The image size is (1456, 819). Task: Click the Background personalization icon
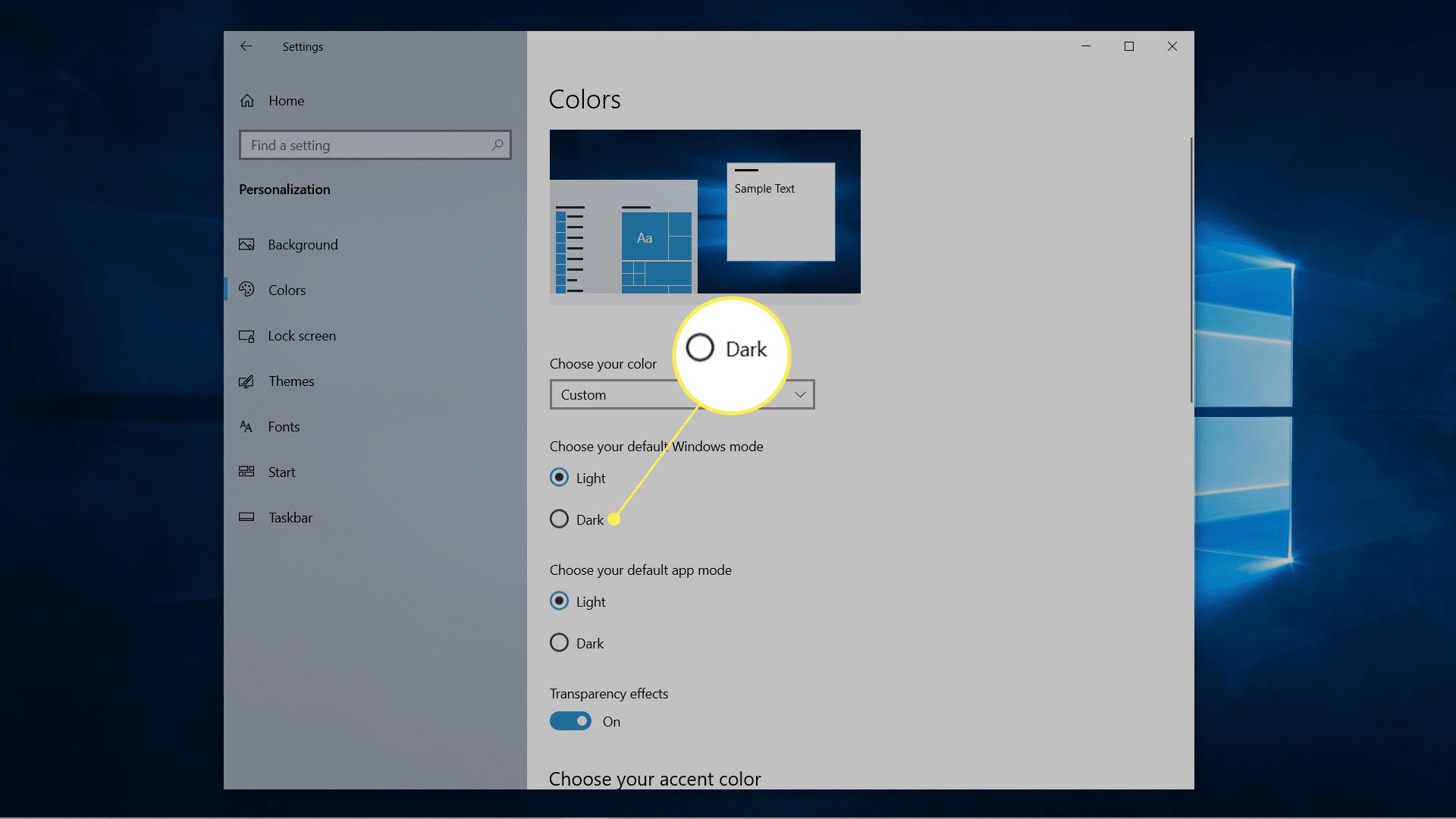247,244
